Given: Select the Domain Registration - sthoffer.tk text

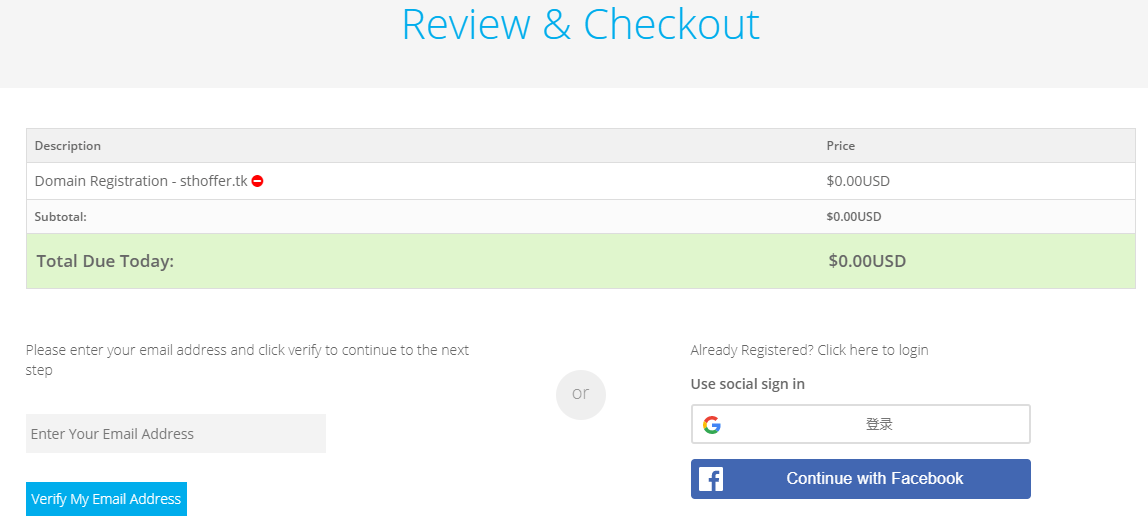Looking at the screenshot, I should click(x=141, y=181).
